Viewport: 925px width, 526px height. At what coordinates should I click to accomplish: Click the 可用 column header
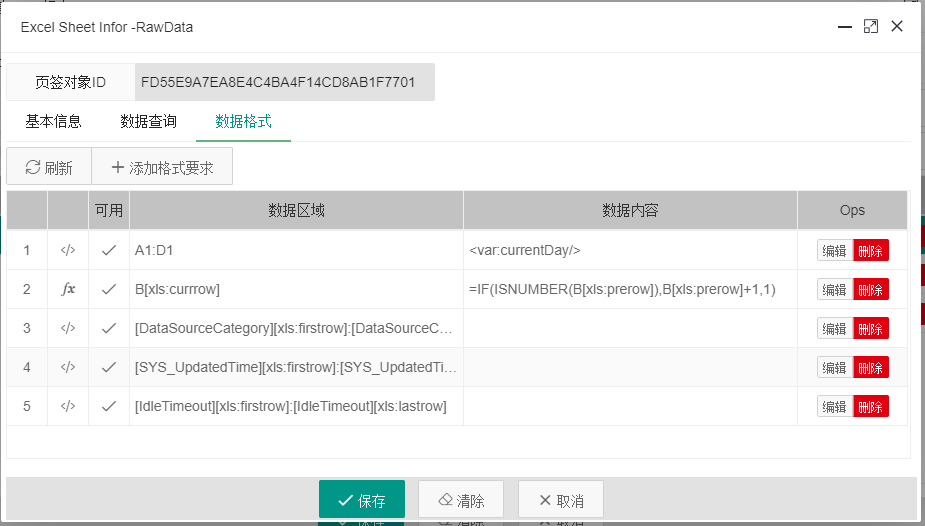click(109, 210)
